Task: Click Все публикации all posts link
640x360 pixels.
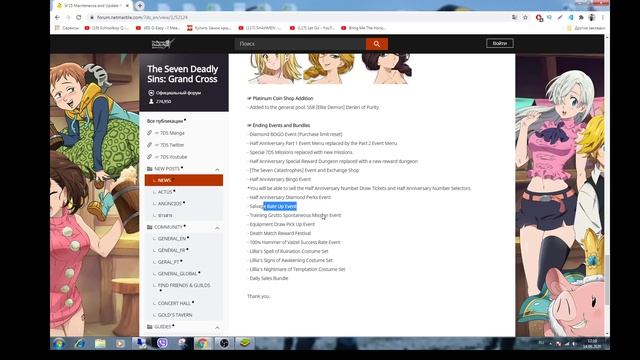Action: 165,121
